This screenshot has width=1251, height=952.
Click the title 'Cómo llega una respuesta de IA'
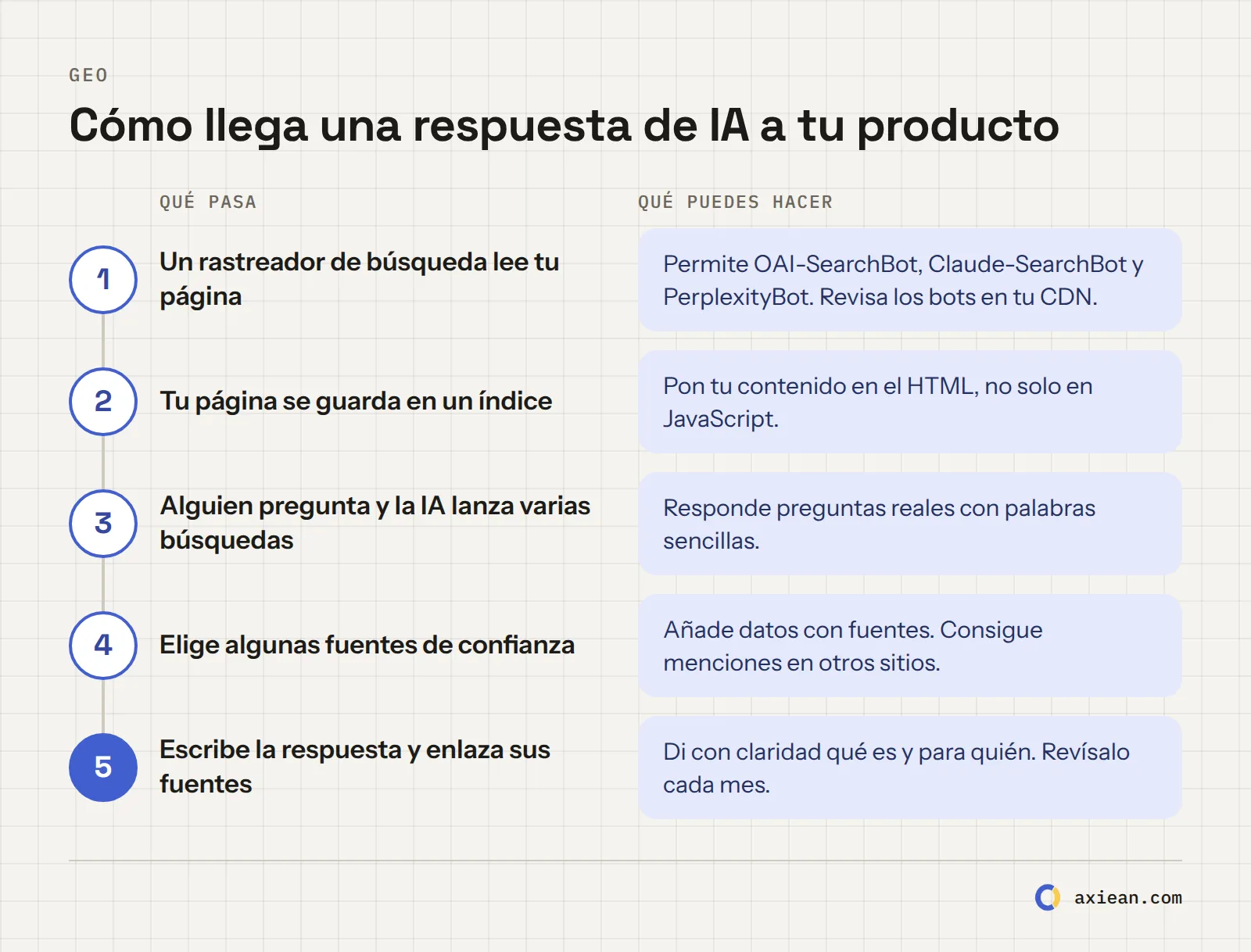pyautogui.click(x=564, y=126)
